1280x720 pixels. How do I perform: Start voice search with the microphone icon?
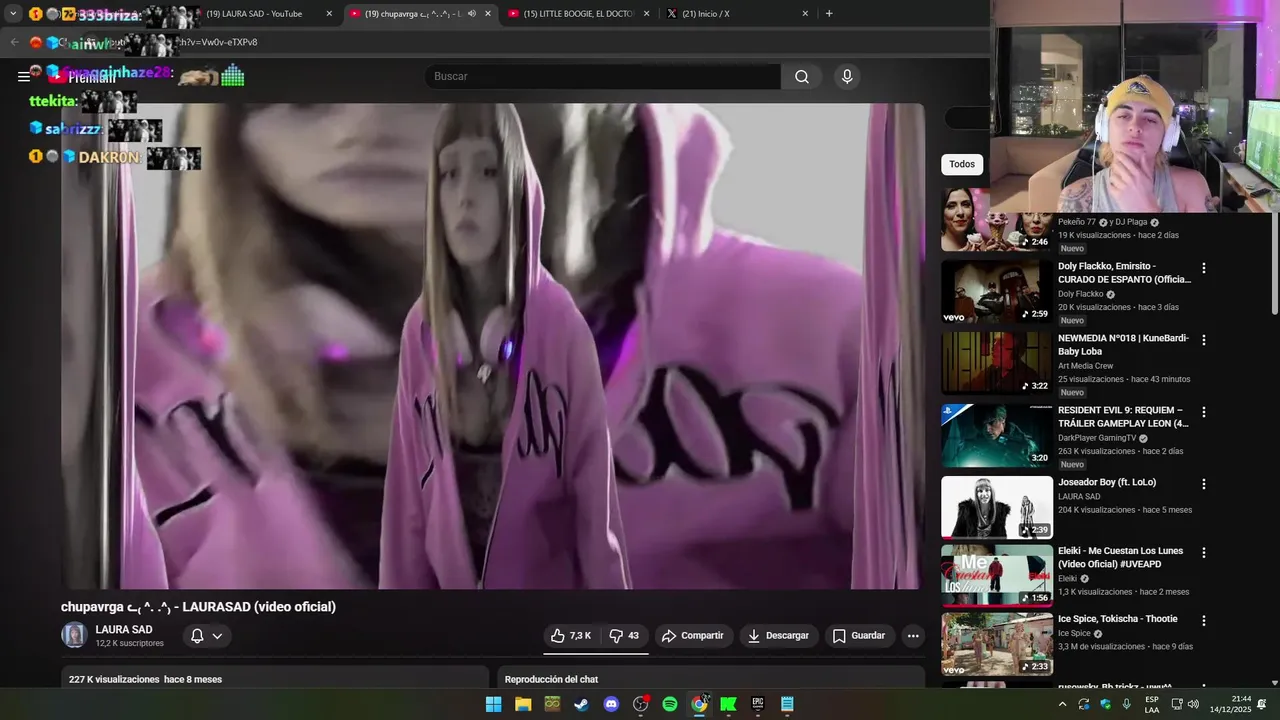[x=847, y=76]
